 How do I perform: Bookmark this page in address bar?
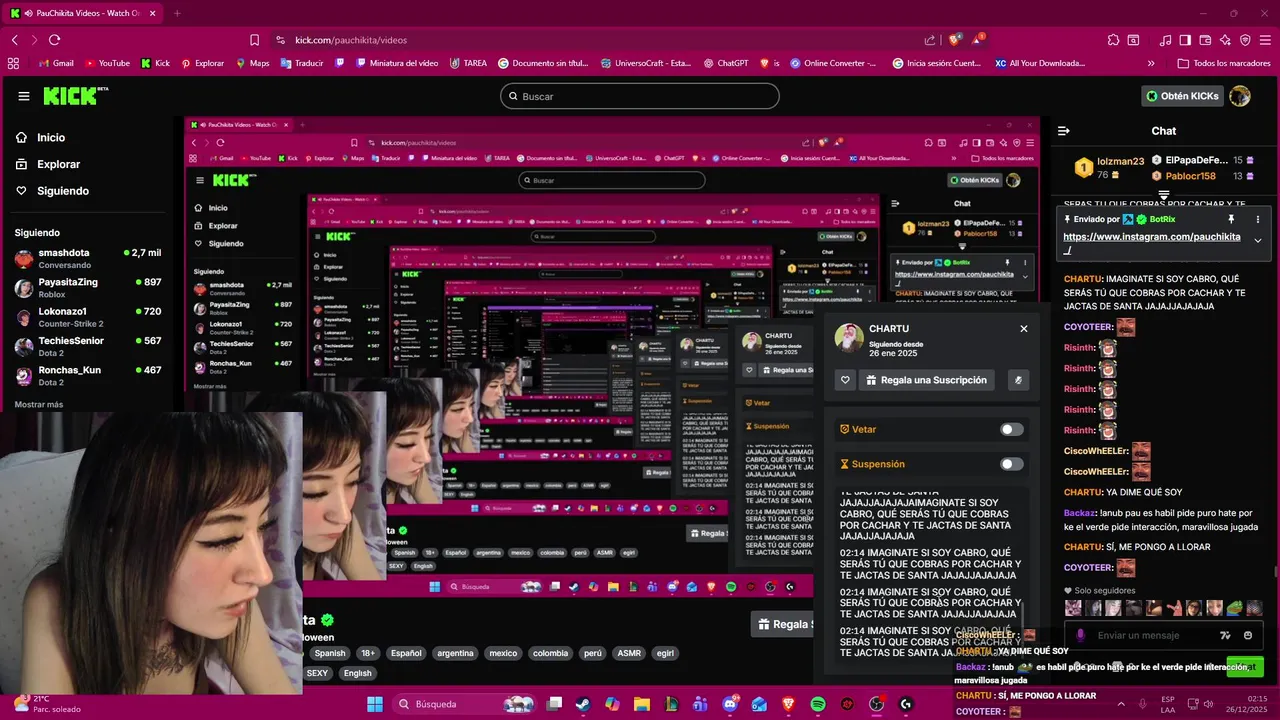pyautogui.click(x=254, y=40)
